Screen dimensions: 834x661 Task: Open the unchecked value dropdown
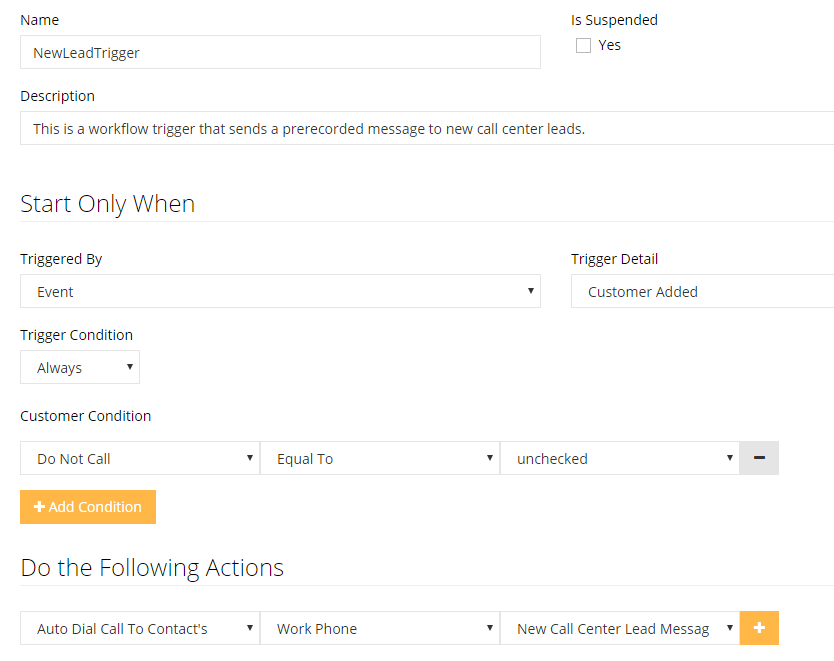619,458
